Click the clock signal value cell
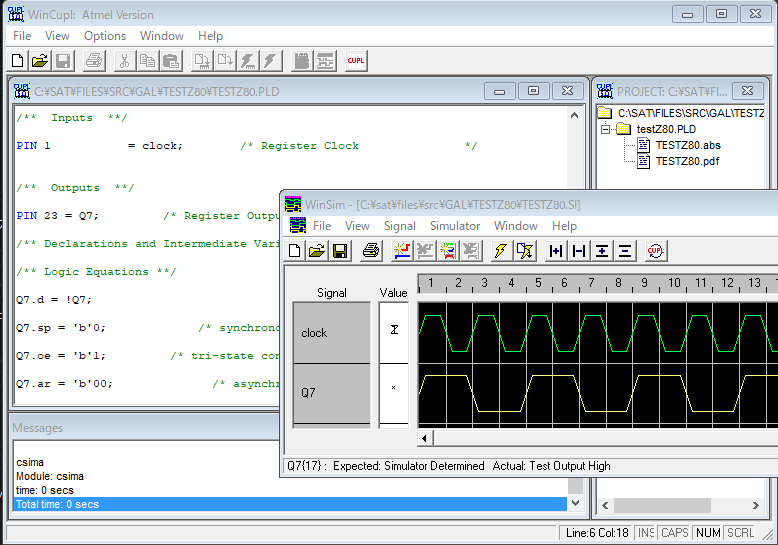778x545 pixels. point(394,333)
